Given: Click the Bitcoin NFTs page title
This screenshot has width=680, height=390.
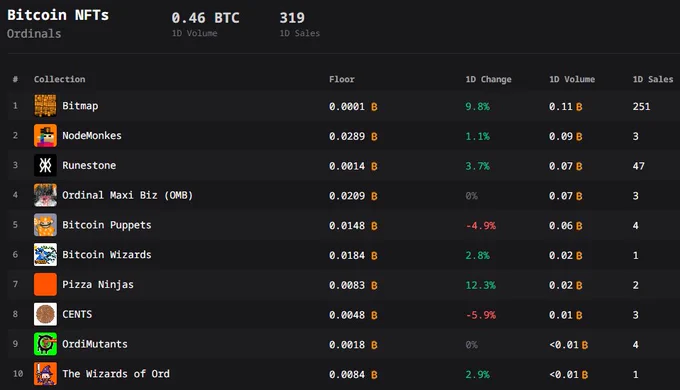Looking at the screenshot, I should point(58,15).
